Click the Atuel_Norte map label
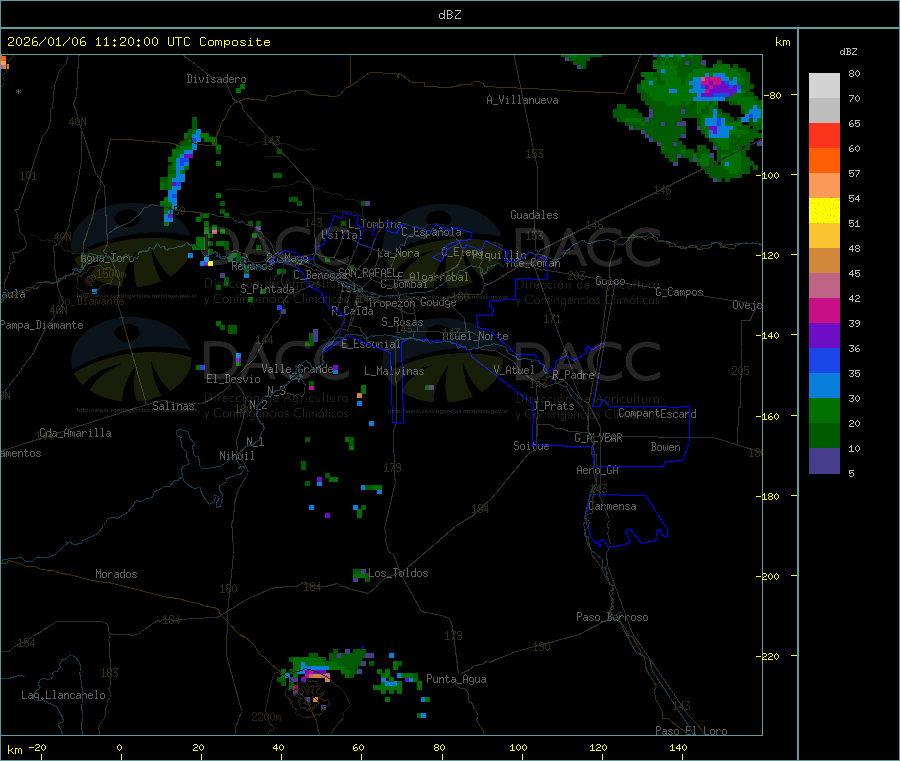Viewport: 900px width, 761px height. coord(475,336)
